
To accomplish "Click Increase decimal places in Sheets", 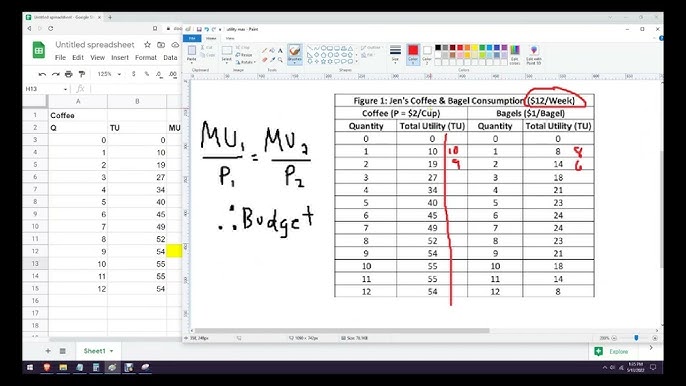I will pyautogui.click(x=173, y=74).
